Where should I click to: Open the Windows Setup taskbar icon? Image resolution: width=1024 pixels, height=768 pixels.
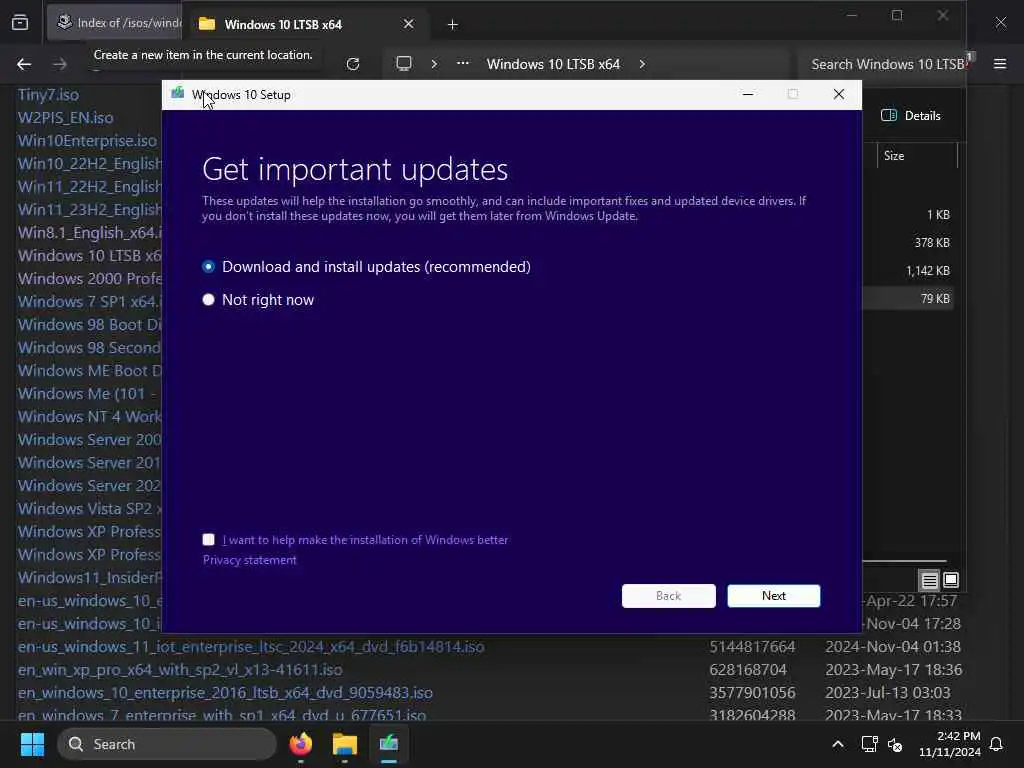coord(389,744)
